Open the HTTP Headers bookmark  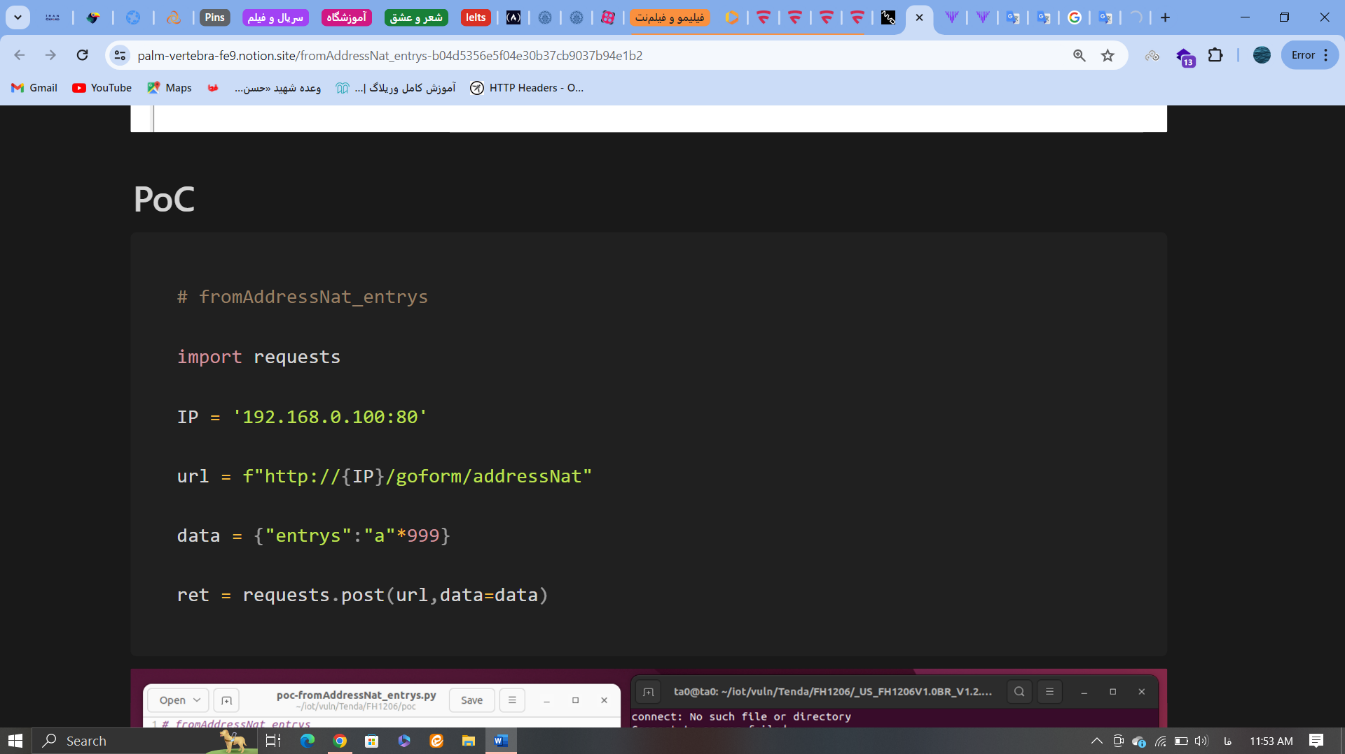click(x=527, y=88)
